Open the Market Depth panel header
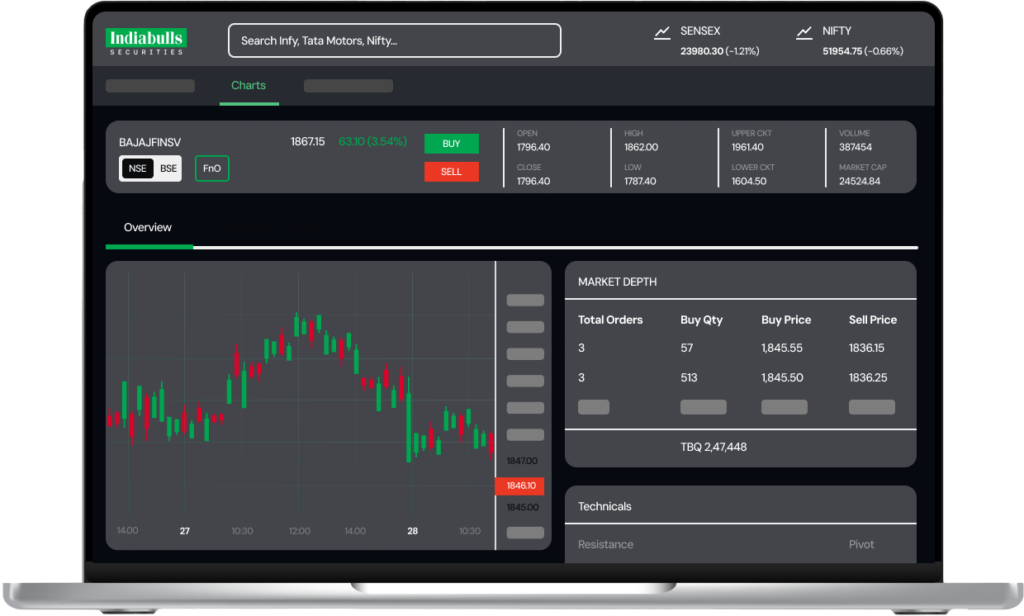1024x616 pixels. [617, 282]
